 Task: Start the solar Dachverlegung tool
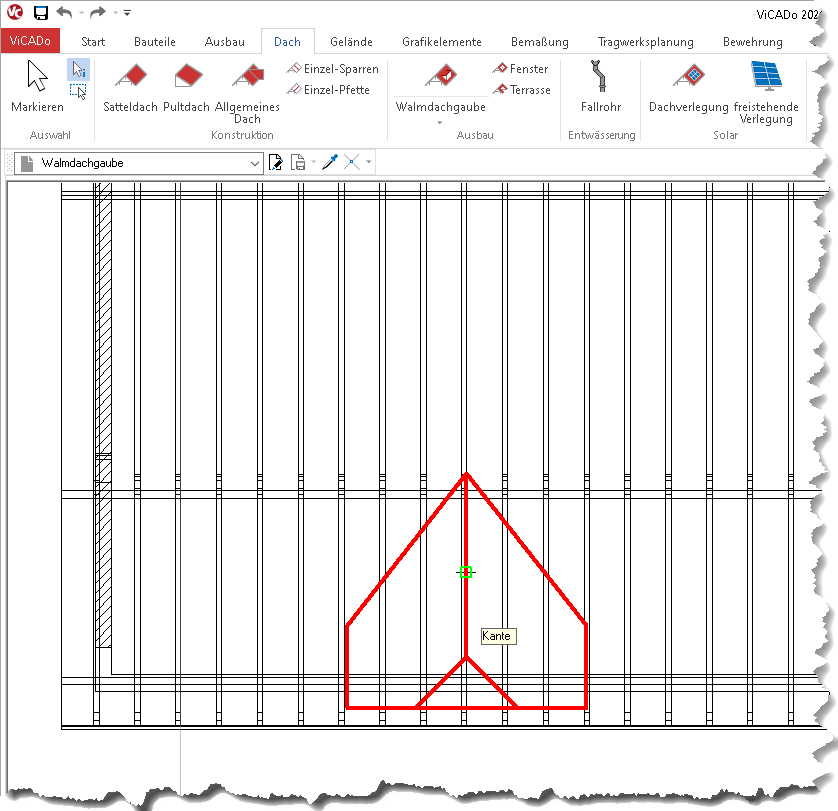coord(688,86)
